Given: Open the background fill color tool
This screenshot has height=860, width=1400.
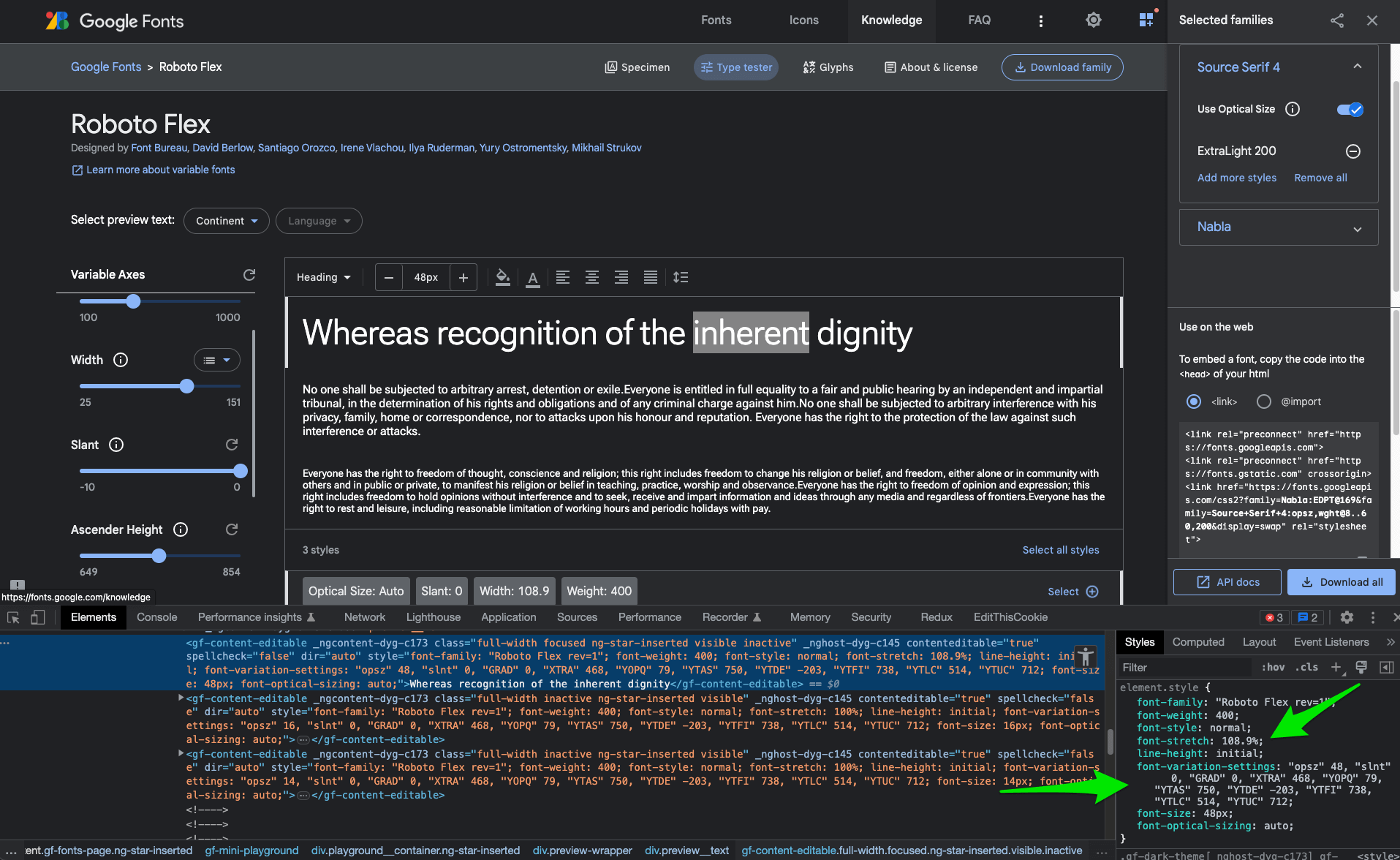Looking at the screenshot, I should (x=503, y=277).
